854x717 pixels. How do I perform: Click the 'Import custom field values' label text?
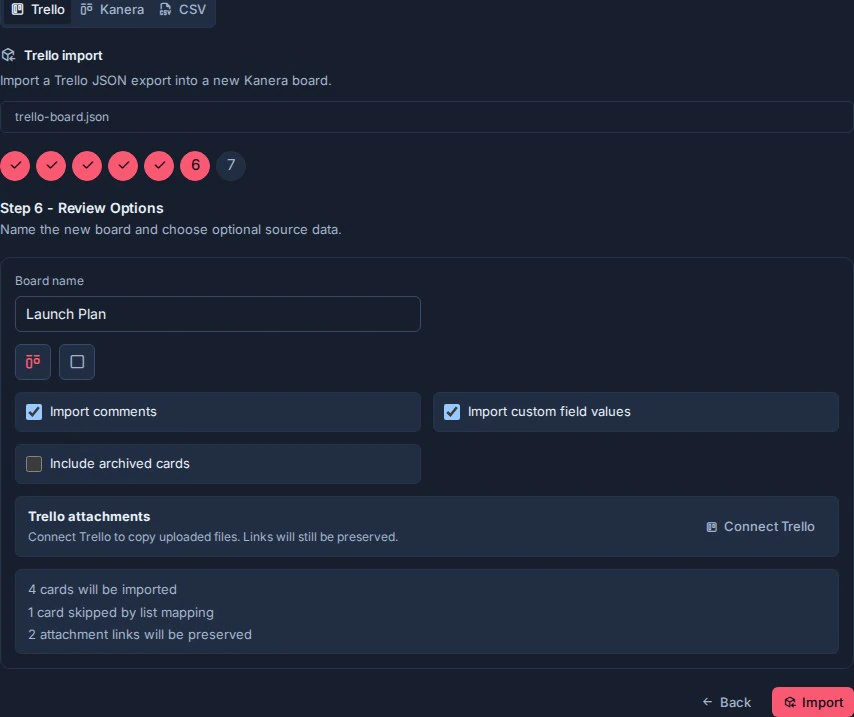(x=549, y=411)
